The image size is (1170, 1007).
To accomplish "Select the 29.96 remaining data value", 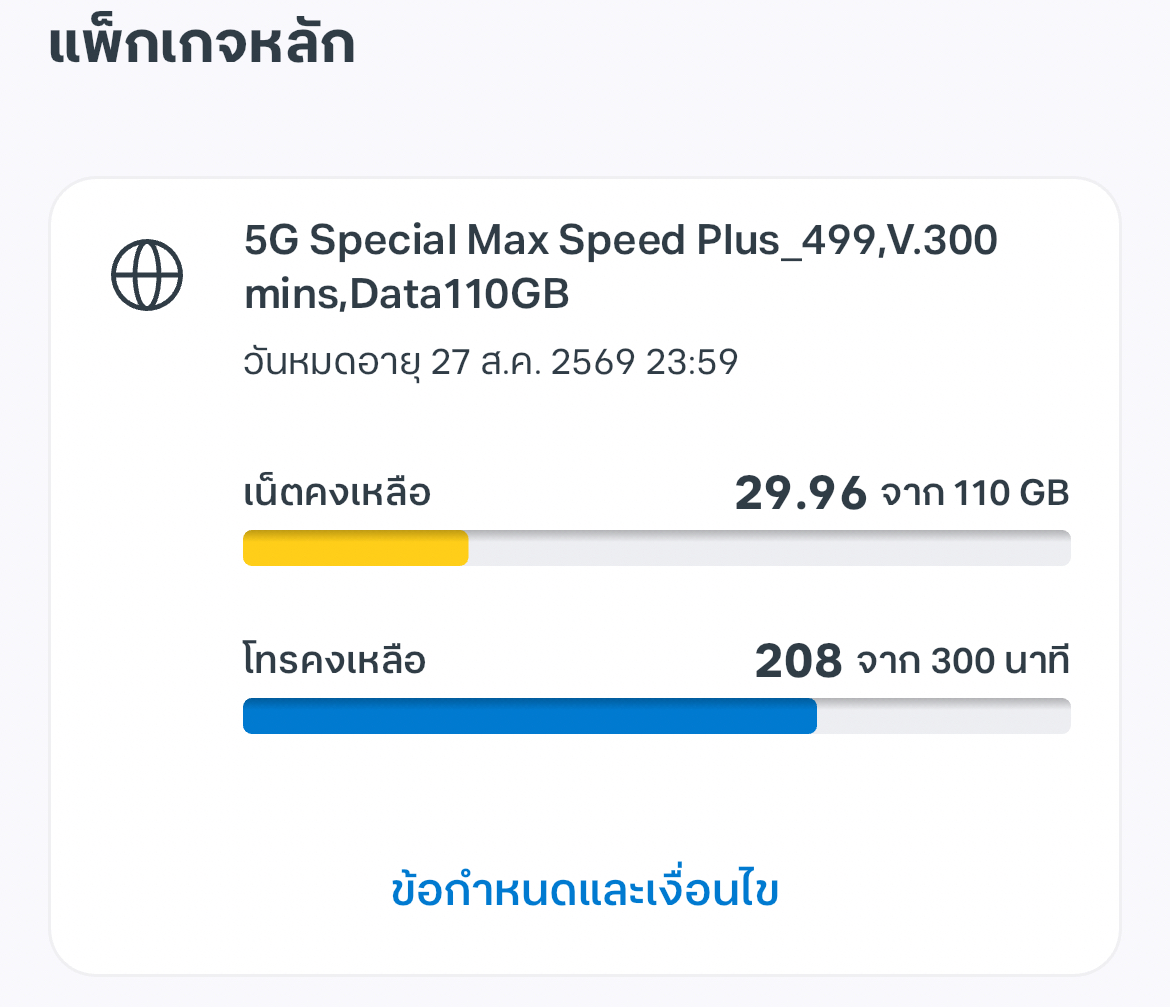I will pyautogui.click(x=801, y=493).
